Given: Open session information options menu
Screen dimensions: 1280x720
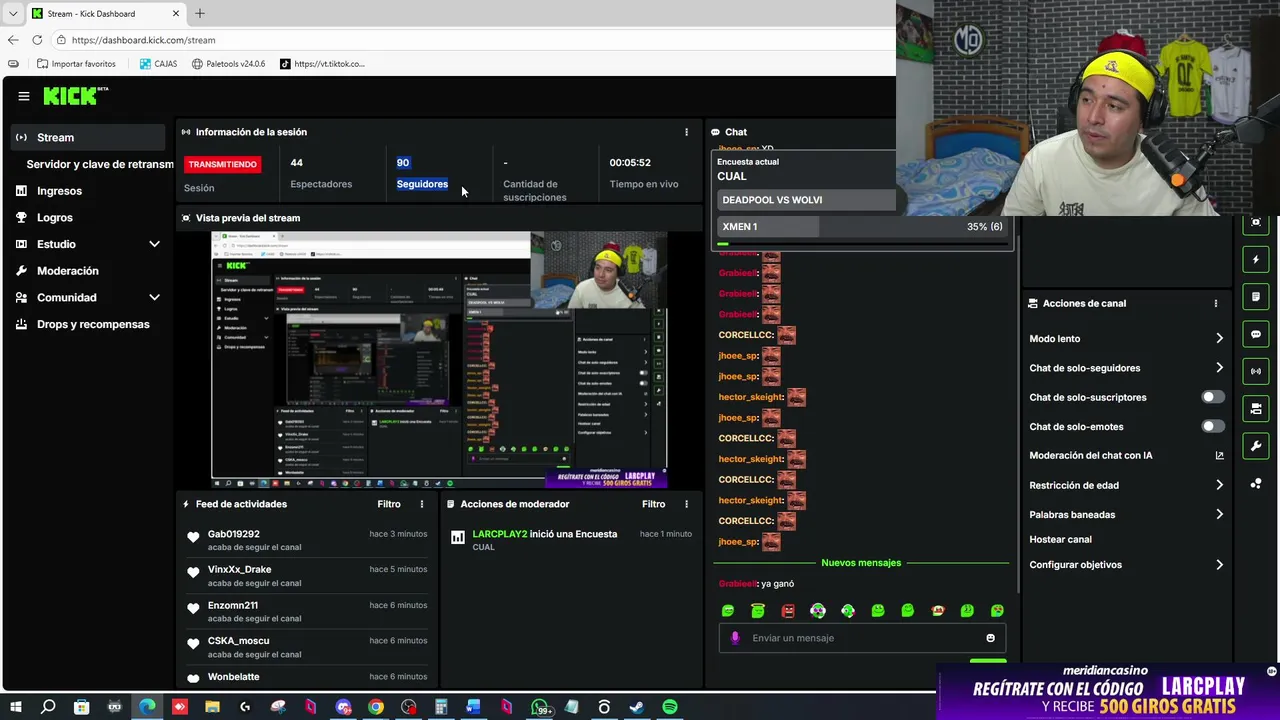Looking at the screenshot, I should tap(686, 132).
